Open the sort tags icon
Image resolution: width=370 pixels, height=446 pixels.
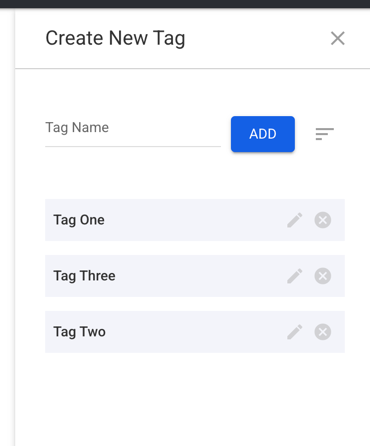pos(324,134)
